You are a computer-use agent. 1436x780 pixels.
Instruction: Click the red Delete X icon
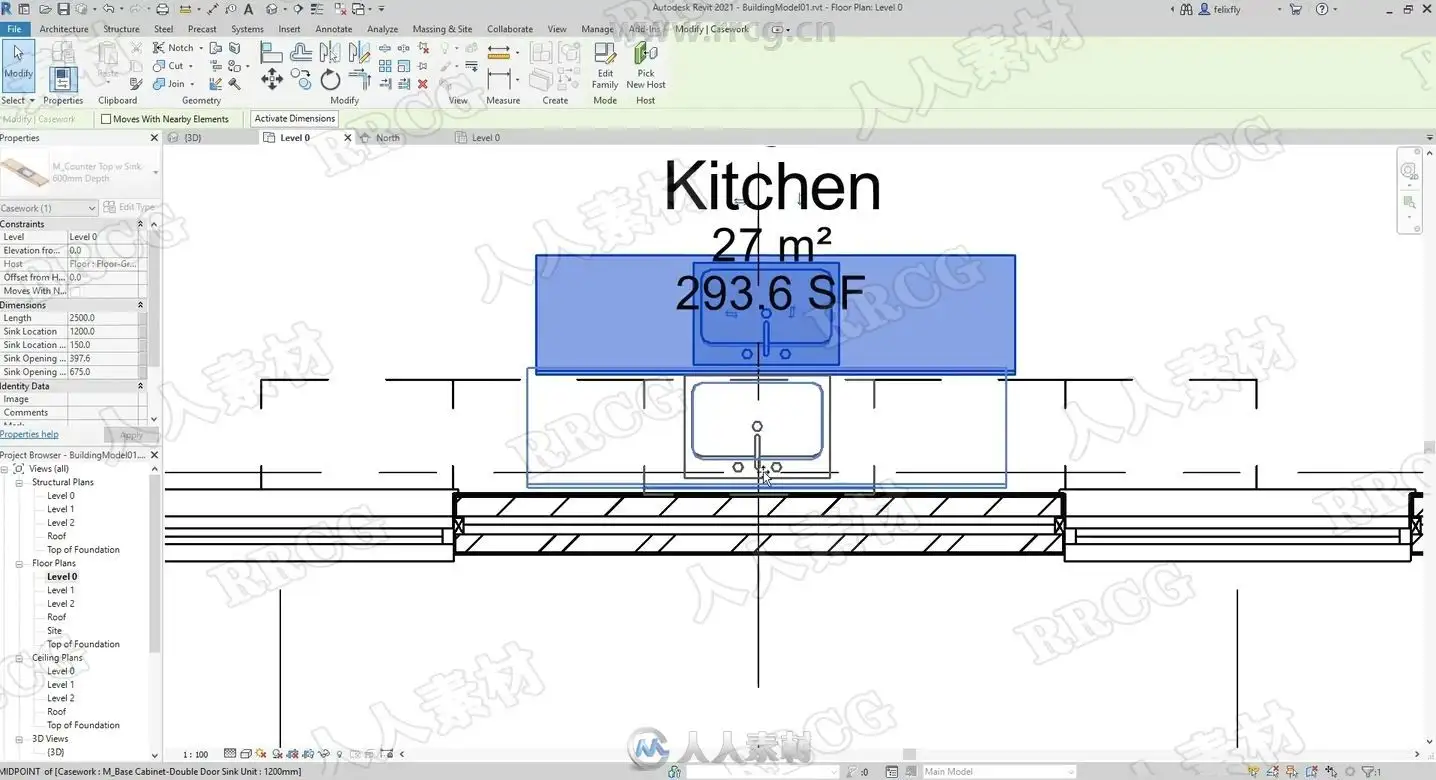pos(422,84)
